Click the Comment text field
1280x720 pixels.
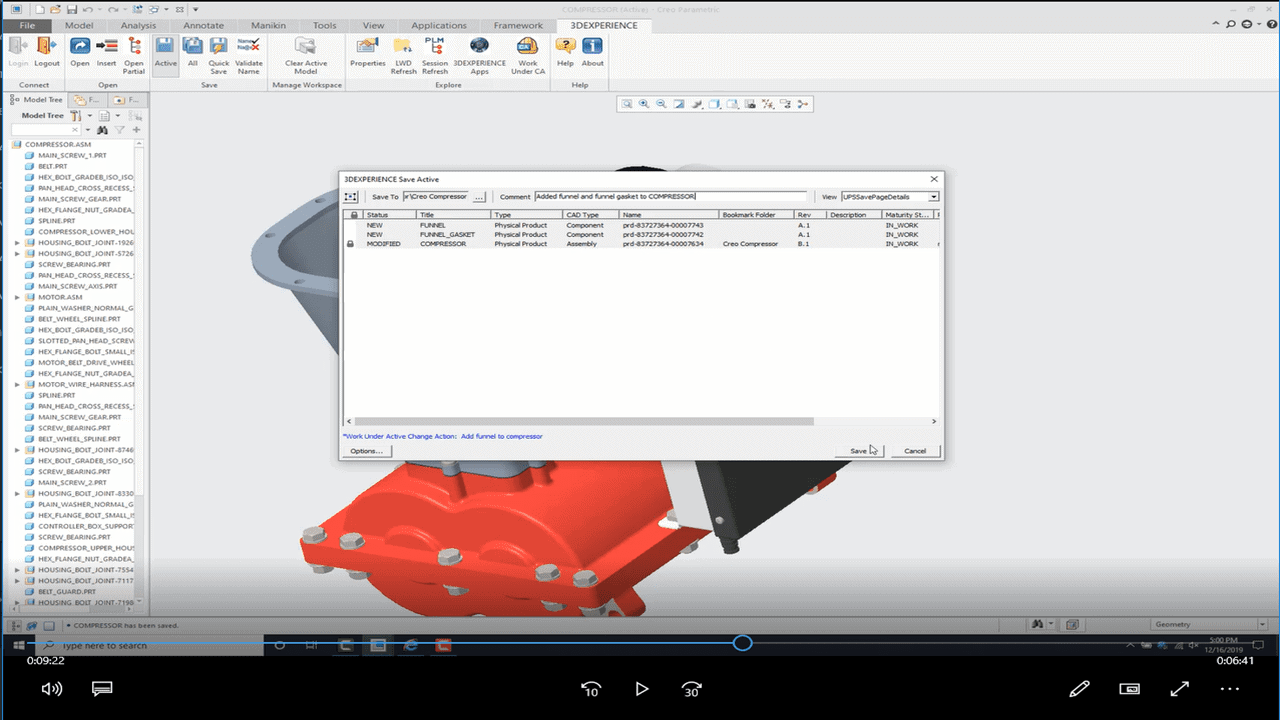pos(670,197)
